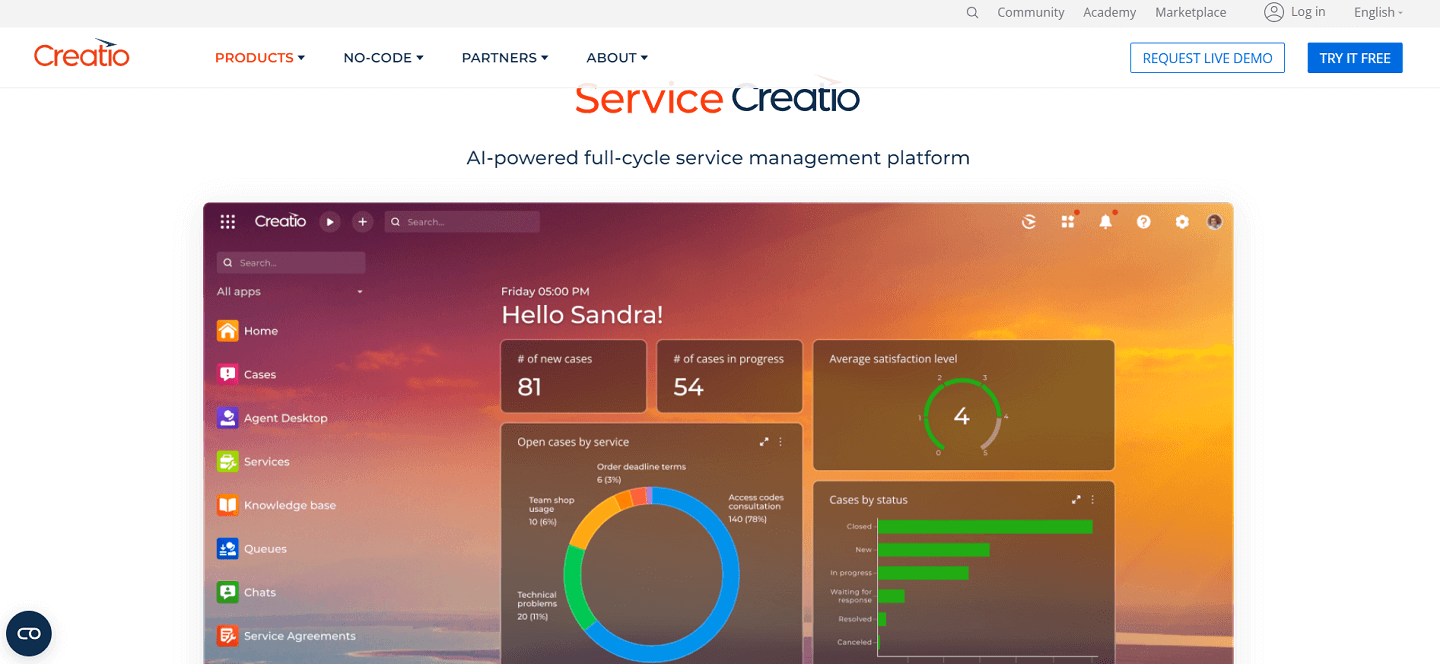This screenshot has width=1440, height=664.
Task: Expand the PRODUCTS dropdown menu
Action: 260,58
